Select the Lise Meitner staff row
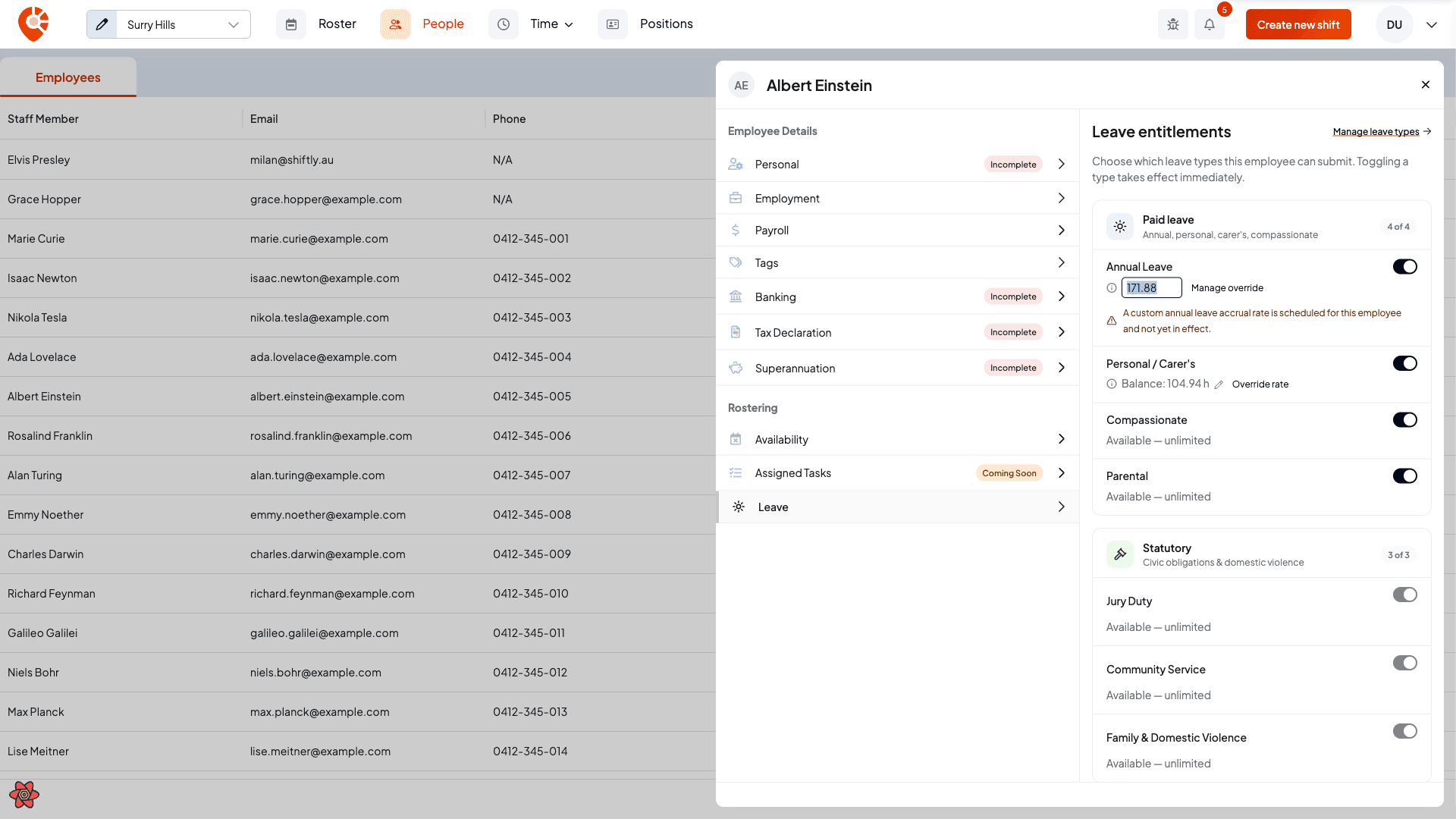 tap(358, 752)
